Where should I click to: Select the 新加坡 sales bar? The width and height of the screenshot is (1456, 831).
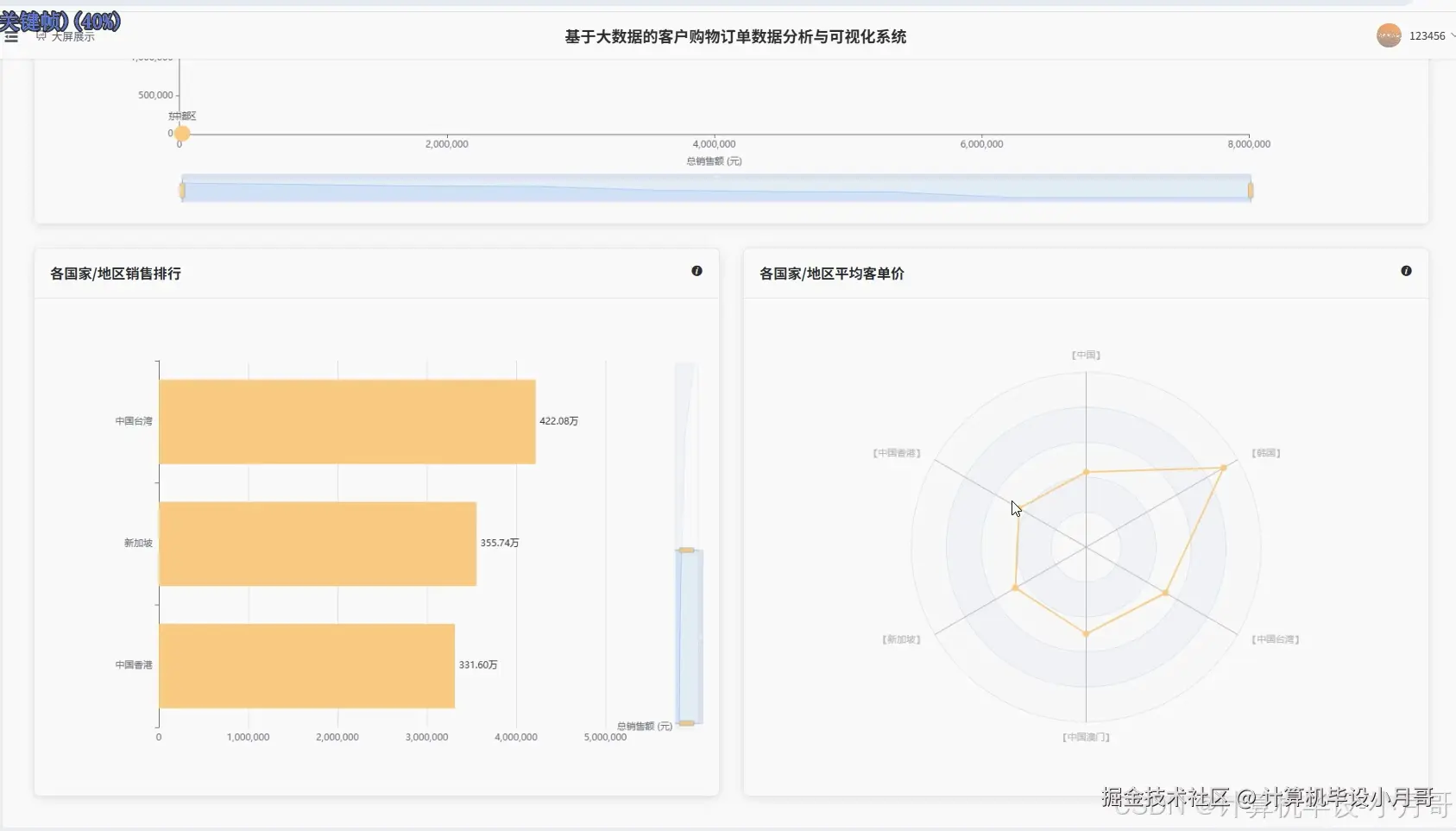coord(318,544)
